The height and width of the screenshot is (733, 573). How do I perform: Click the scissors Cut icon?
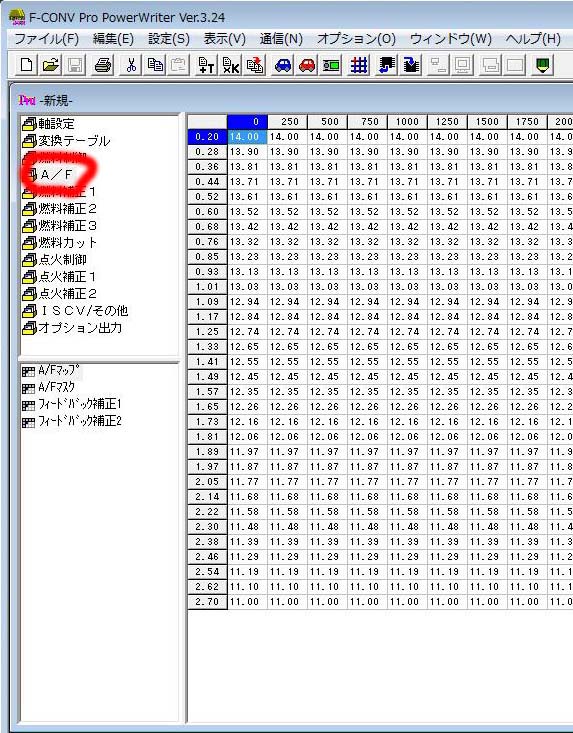(x=131, y=65)
